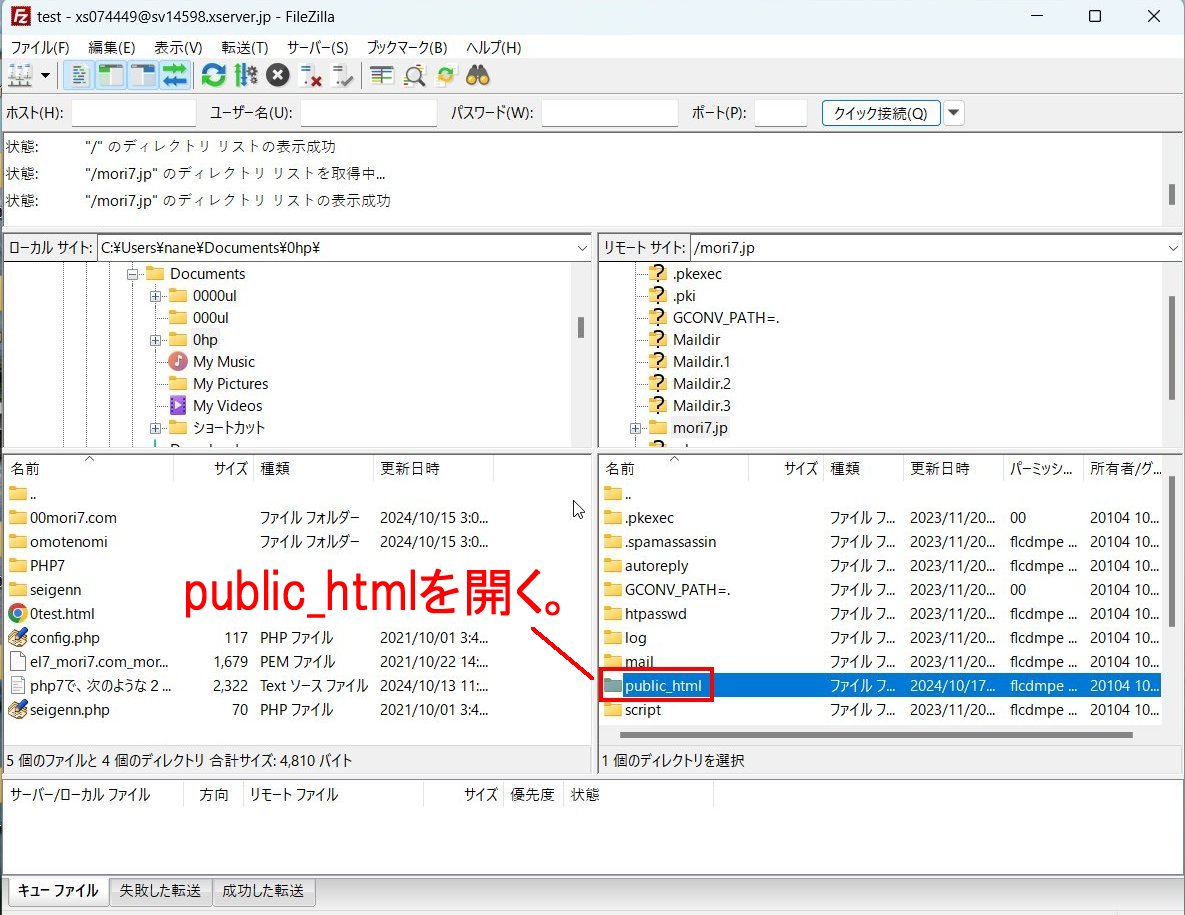Open the remote site path dropdown
The width and height of the screenshot is (1185, 915).
[x=1173, y=248]
